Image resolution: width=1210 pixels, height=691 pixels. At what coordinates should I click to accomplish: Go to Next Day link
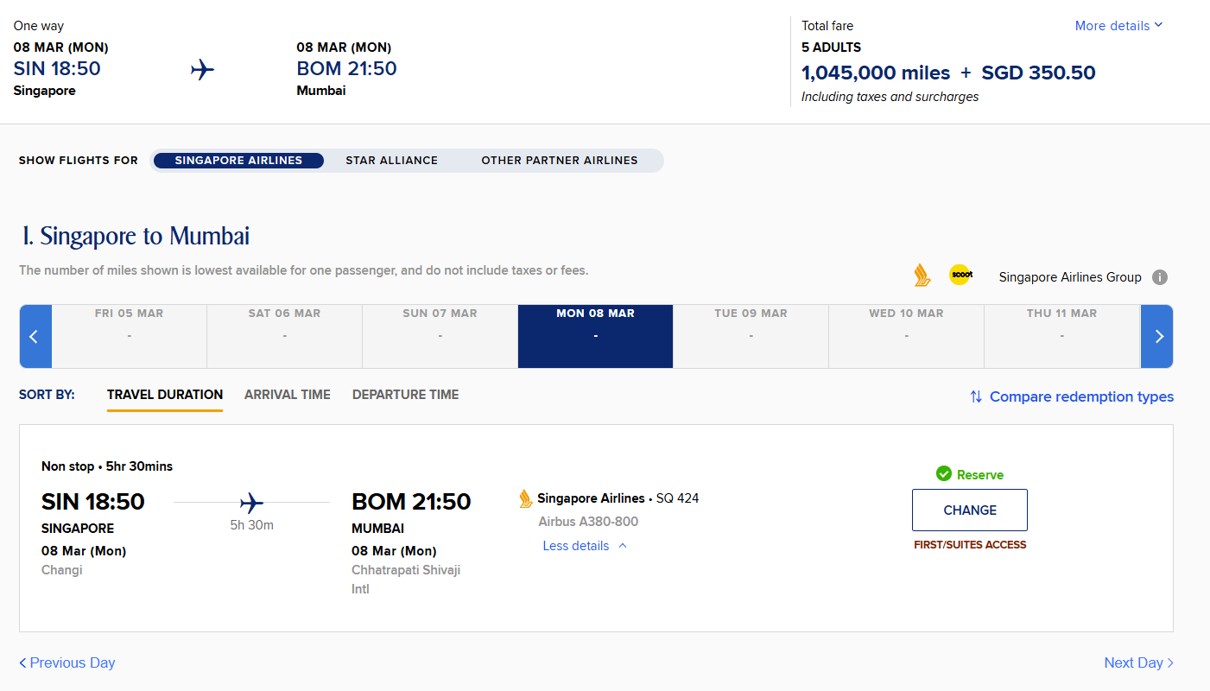(x=1138, y=663)
